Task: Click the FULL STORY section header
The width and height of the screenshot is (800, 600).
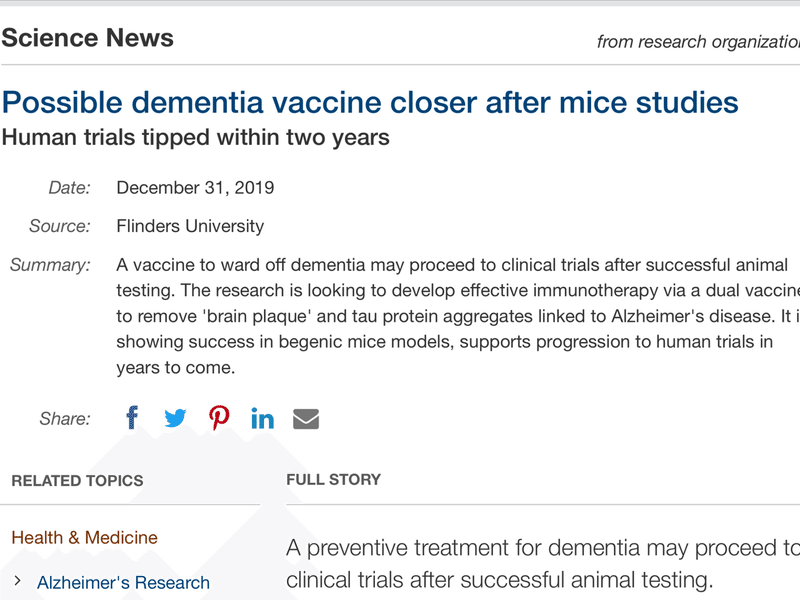Action: pos(333,480)
